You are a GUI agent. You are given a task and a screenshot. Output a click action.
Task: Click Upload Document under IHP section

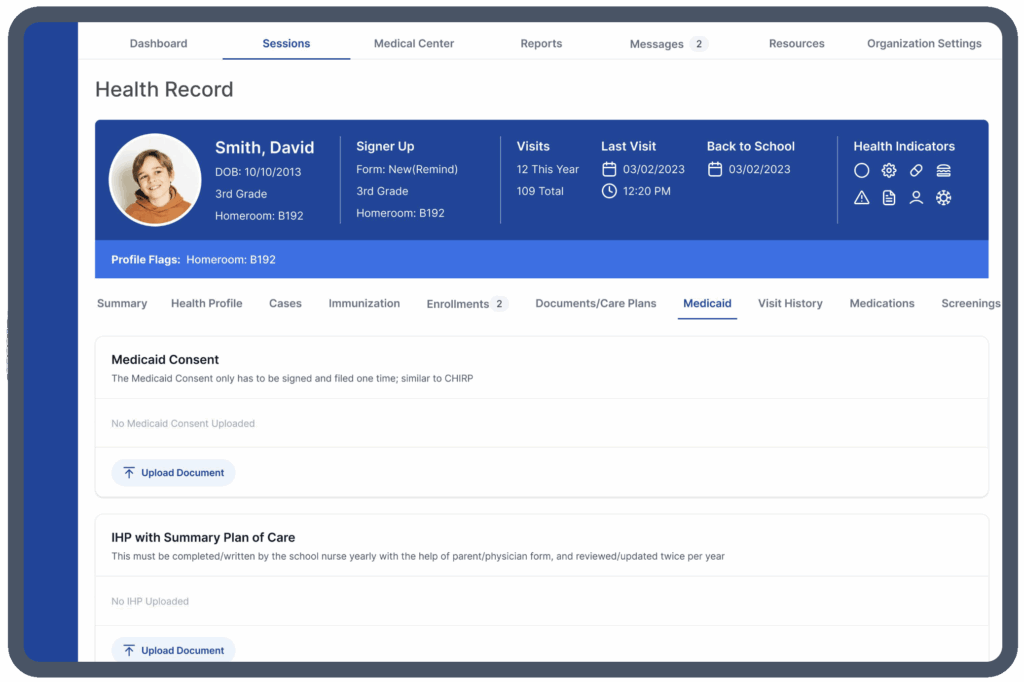(x=173, y=650)
